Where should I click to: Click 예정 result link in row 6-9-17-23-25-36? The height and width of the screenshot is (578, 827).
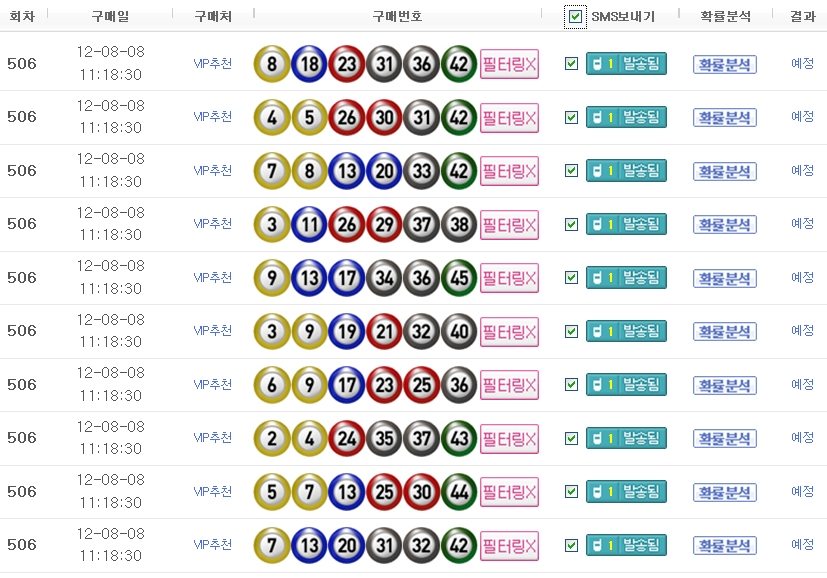(802, 384)
